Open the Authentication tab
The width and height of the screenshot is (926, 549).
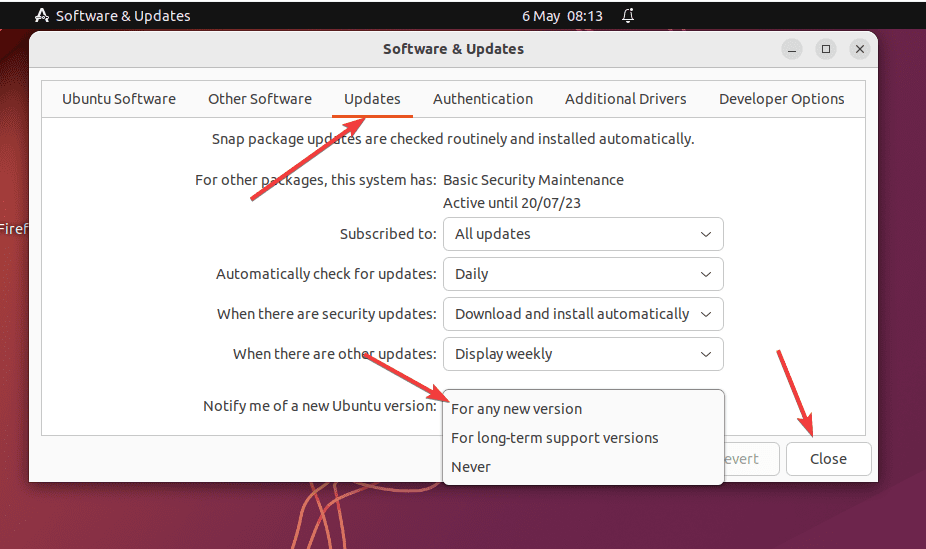point(482,99)
